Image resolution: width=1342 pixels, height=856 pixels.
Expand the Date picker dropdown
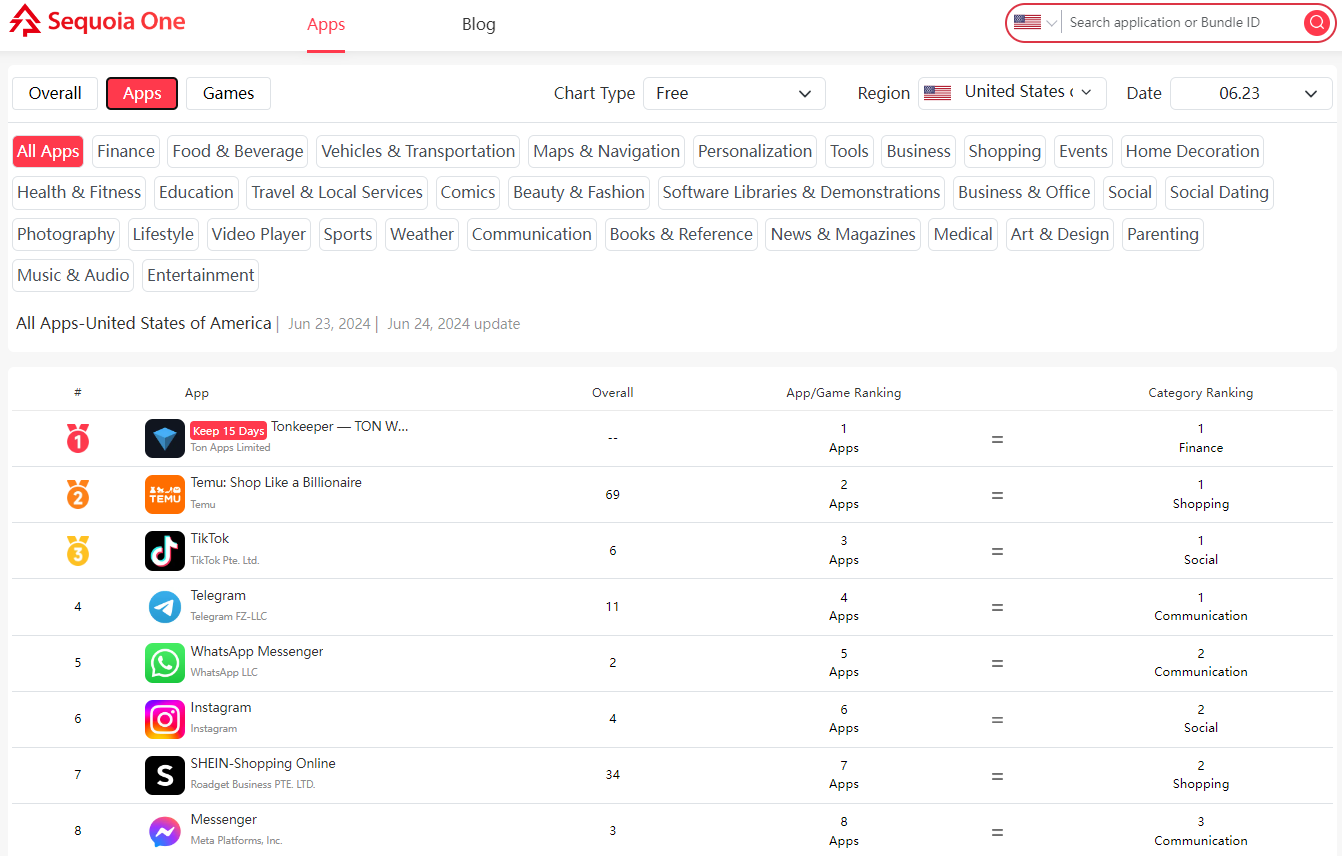pyautogui.click(x=1251, y=92)
